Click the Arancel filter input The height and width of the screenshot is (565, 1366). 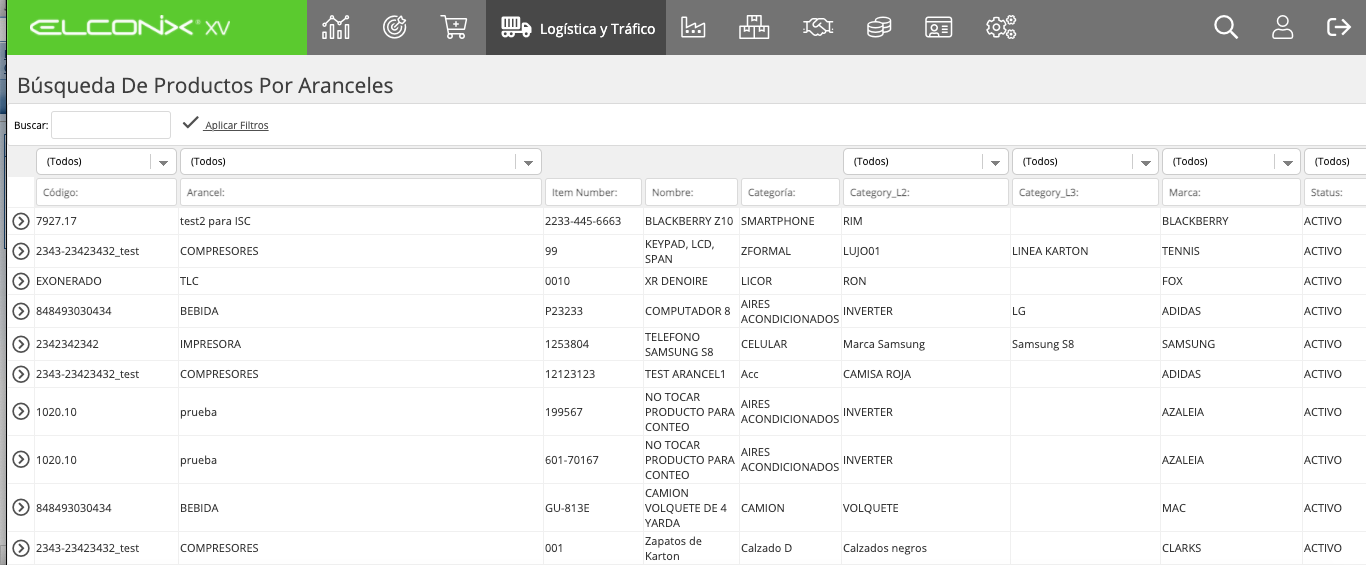pos(361,192)
